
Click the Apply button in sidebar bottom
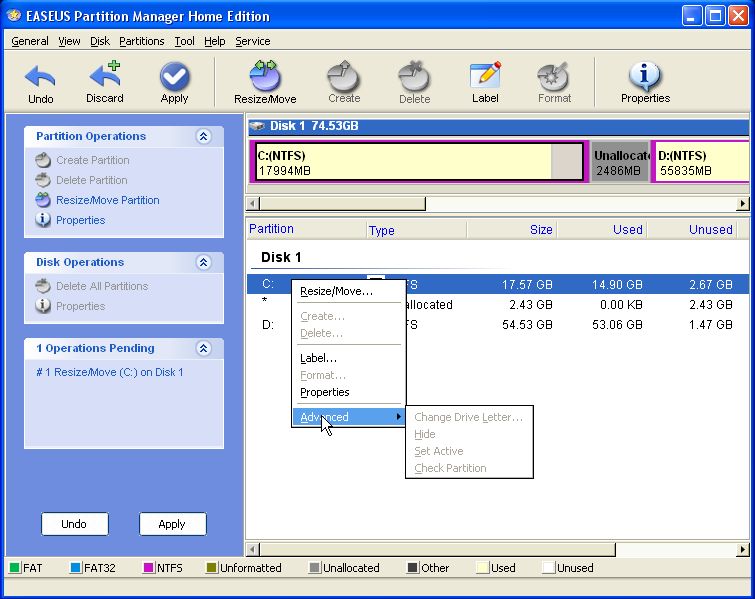click(x=172, y=524)
